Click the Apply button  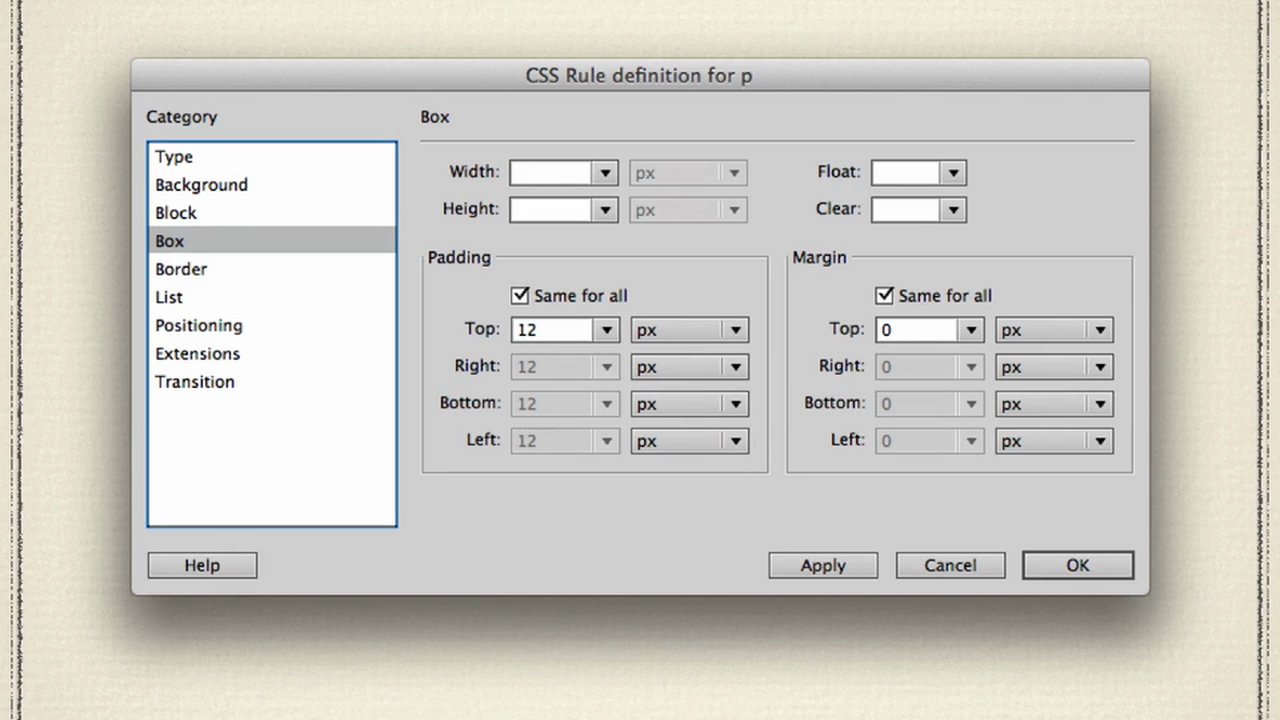[x=822, y=565]
